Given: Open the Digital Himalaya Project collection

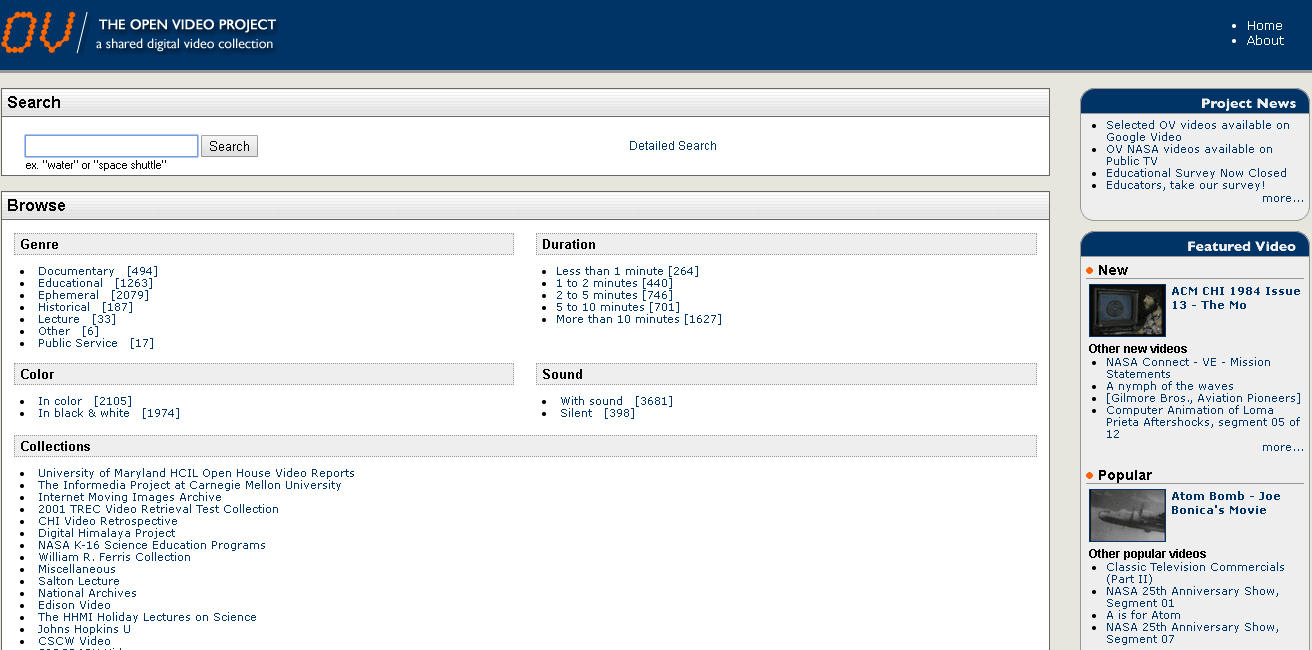Looking at the screenshot, I should pos(106,533).
